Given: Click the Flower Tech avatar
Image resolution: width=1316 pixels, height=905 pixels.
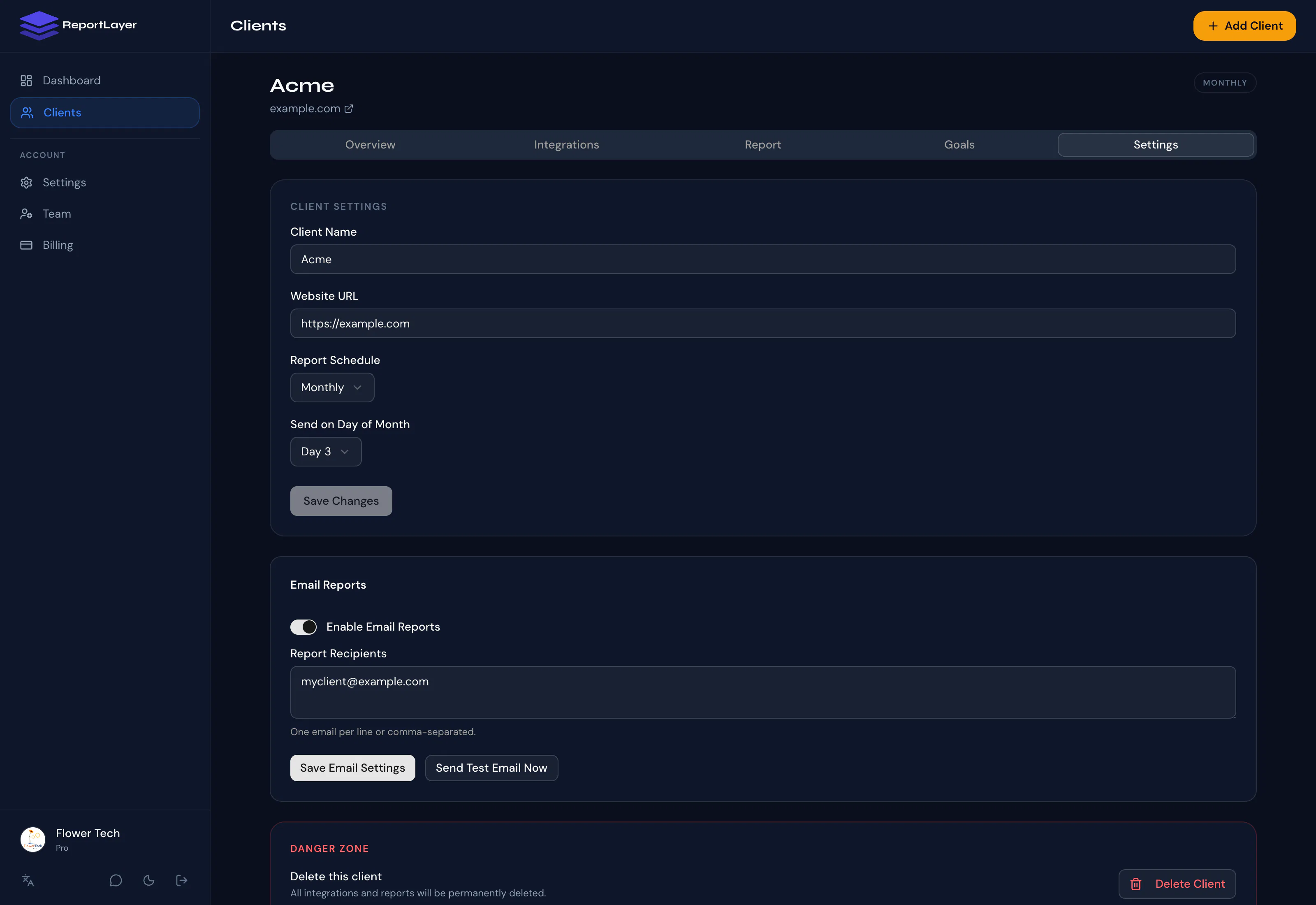Looking at the screenshot, I should (x=33, y=839).
